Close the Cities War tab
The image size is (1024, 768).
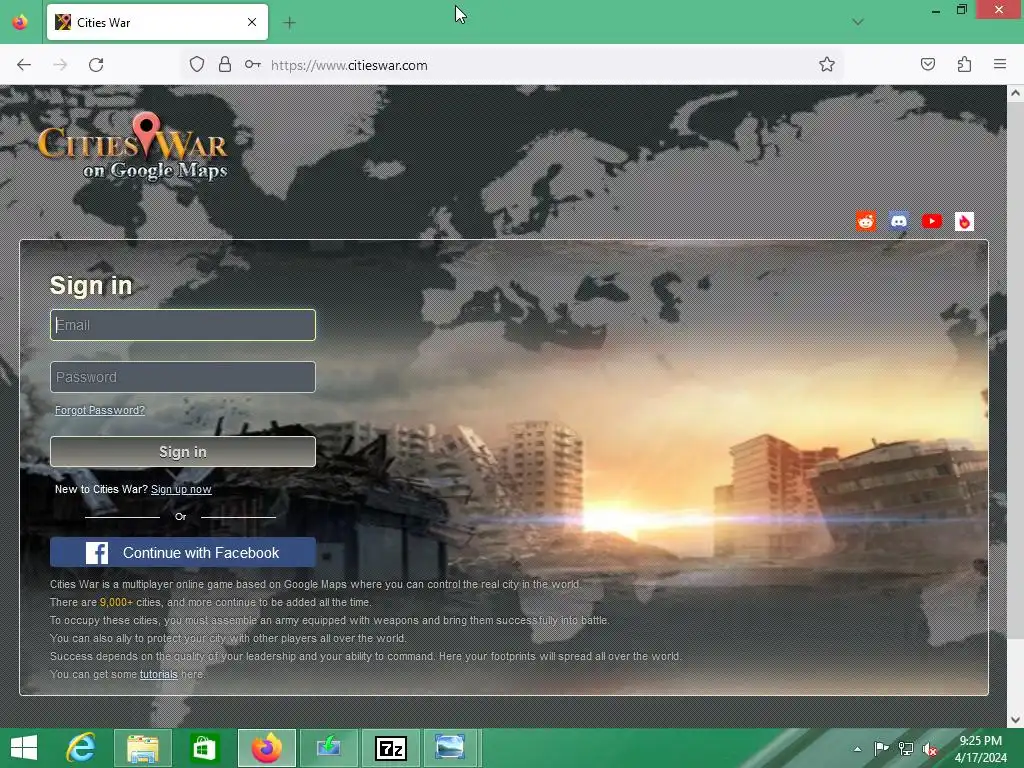coord(252,23)
